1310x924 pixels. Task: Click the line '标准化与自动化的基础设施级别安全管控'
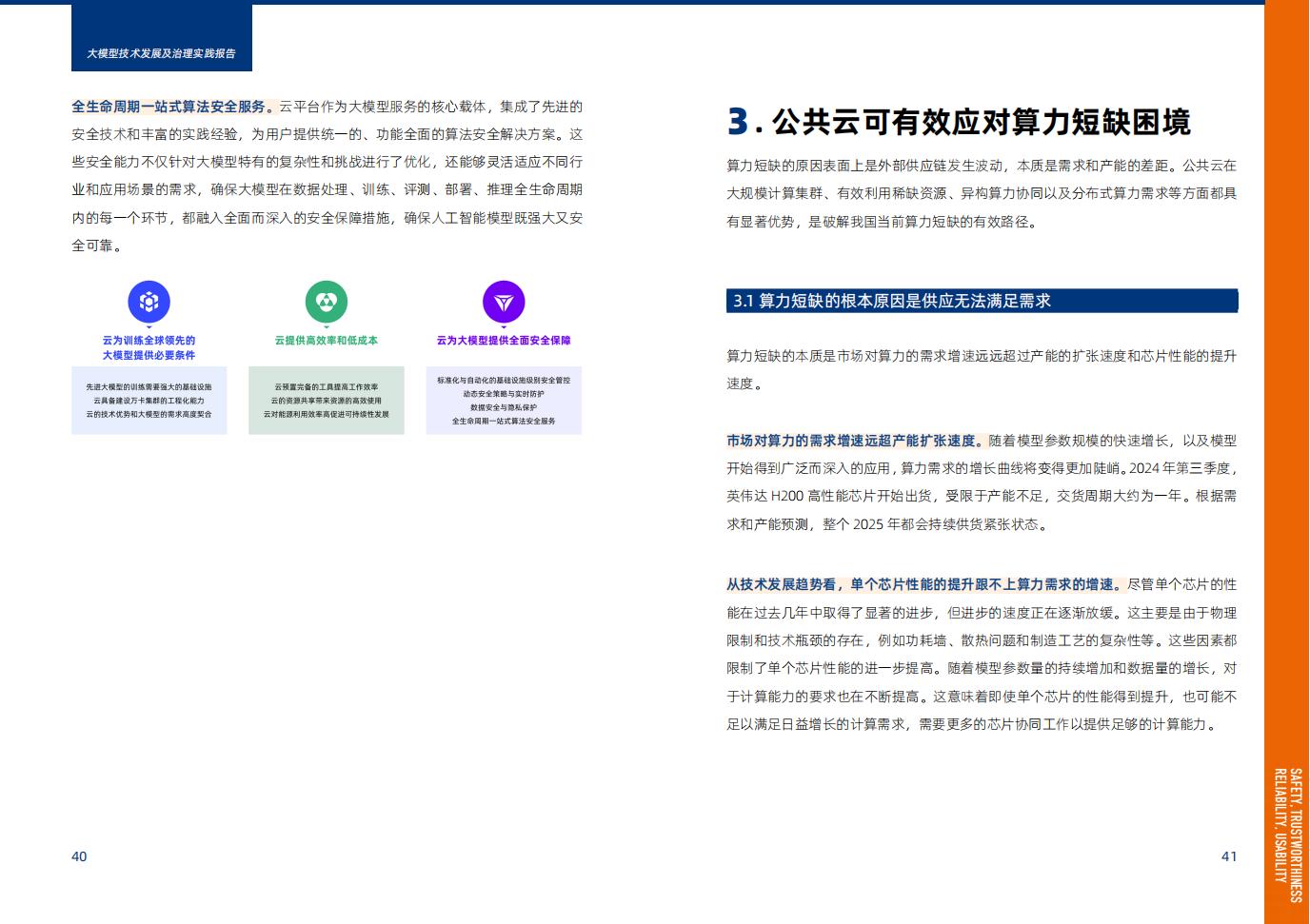(x=504, y=380)
